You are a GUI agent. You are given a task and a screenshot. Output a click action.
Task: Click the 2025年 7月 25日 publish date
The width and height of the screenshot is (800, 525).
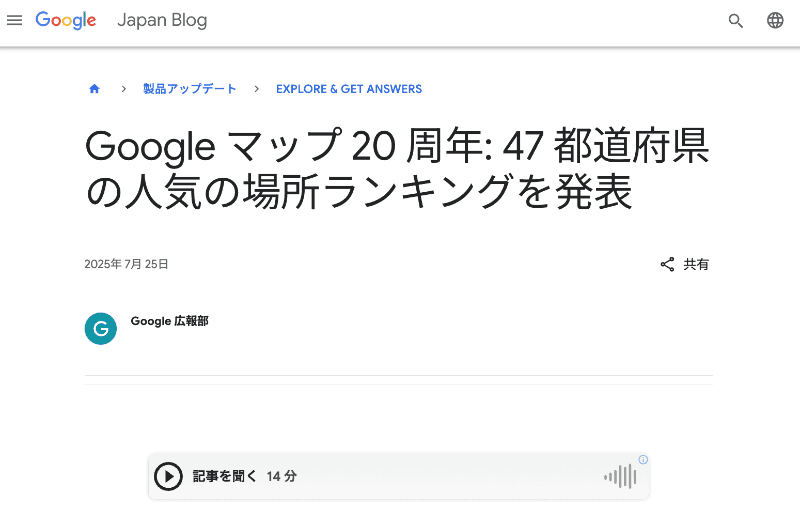[127, 265]
